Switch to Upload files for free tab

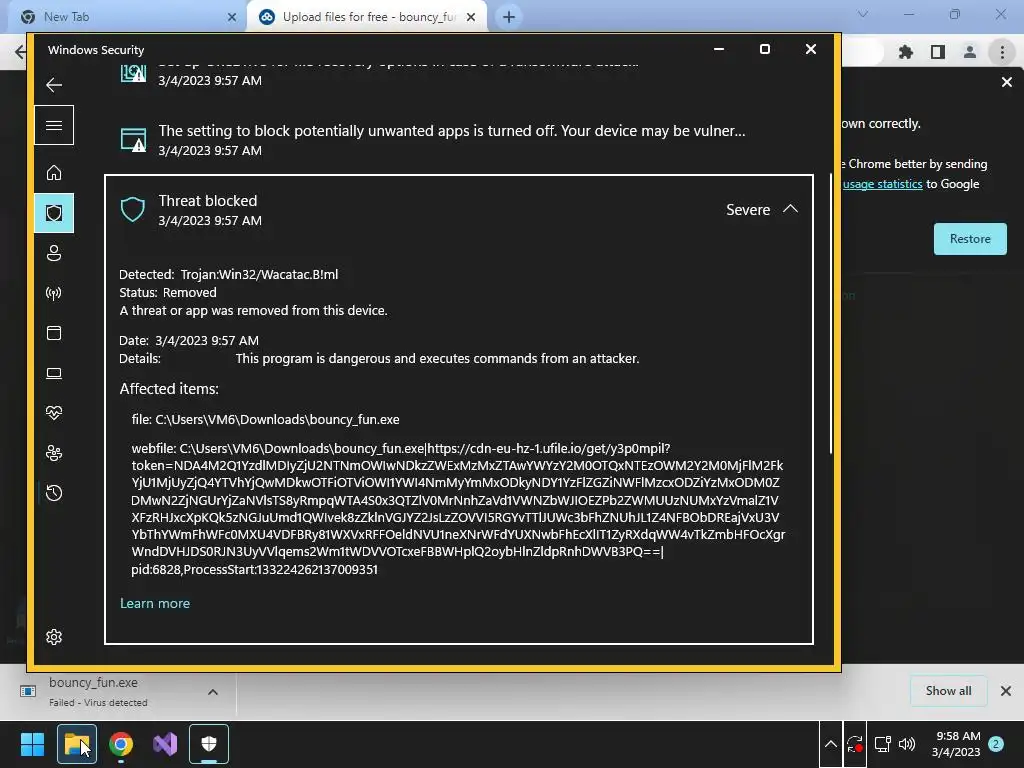[x=366, y=16]
